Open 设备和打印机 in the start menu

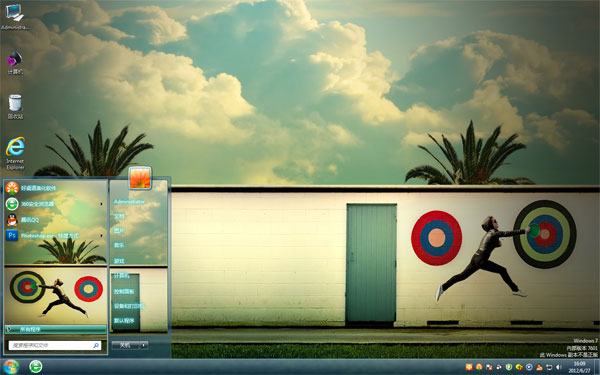pos(129,306)
